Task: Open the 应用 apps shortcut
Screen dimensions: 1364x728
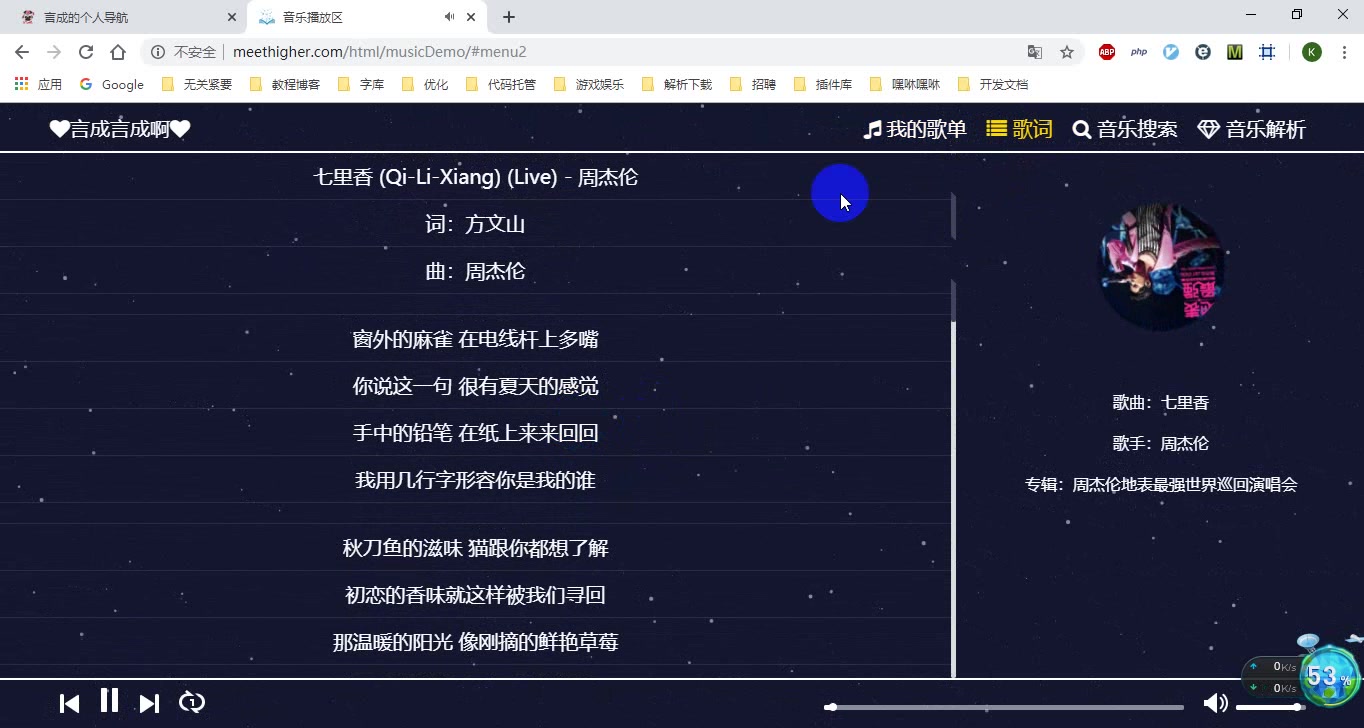Action: (38, 84)
